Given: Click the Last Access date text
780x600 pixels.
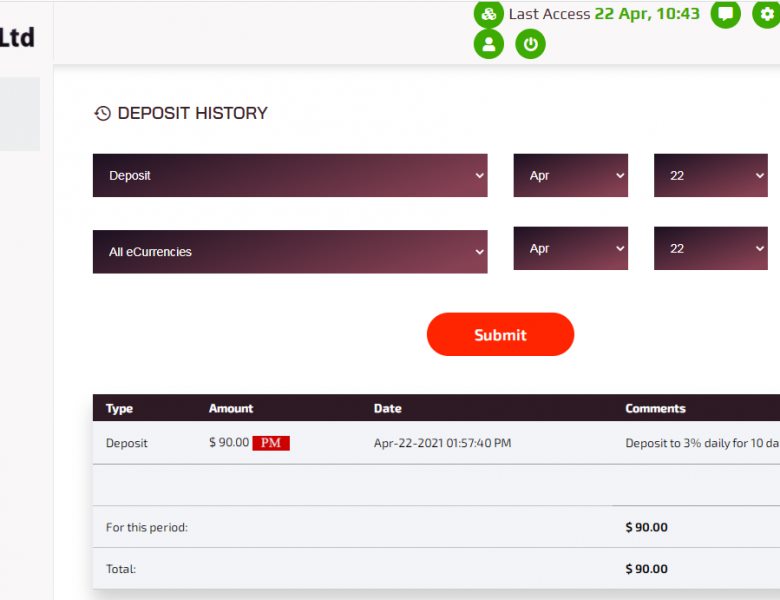Looking at the screenshot, I should [647, 14].
